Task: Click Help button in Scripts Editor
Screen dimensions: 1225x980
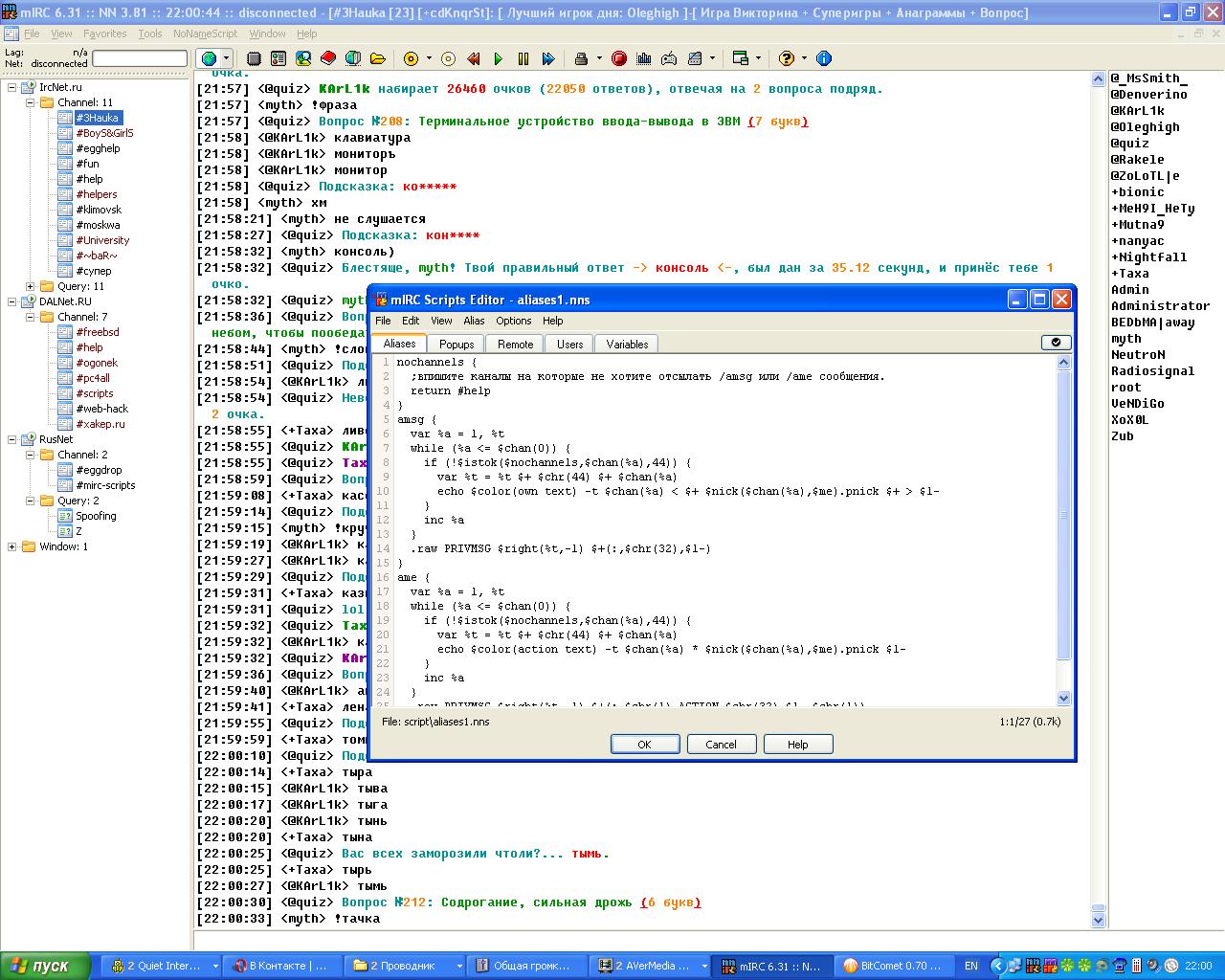Action: [798, 745]
